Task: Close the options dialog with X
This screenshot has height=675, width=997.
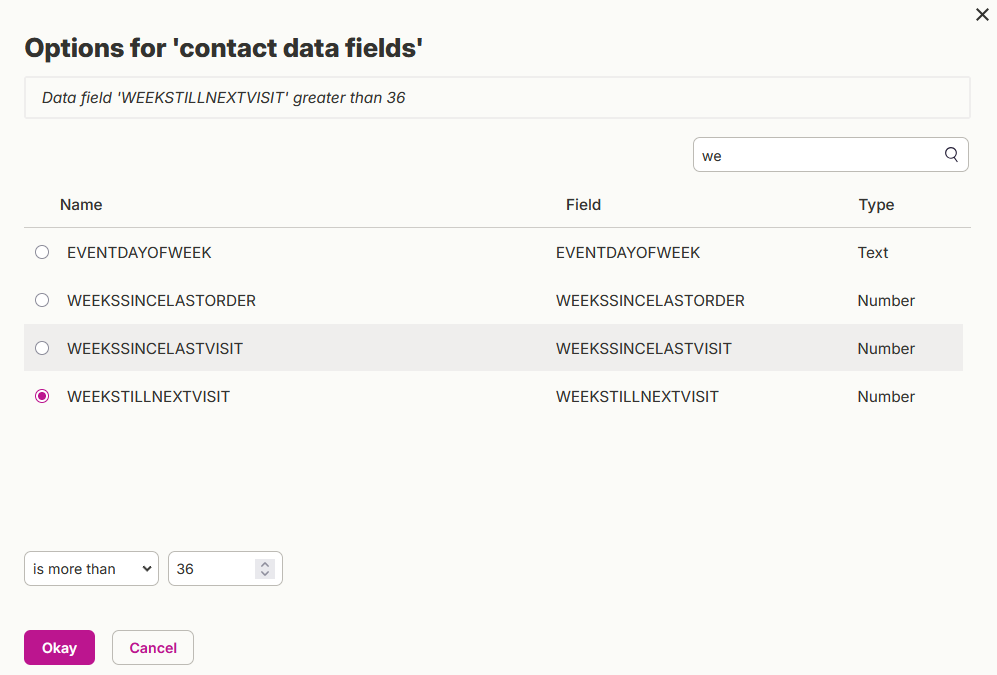Action: pyautogui.click(x=982, y=15)
